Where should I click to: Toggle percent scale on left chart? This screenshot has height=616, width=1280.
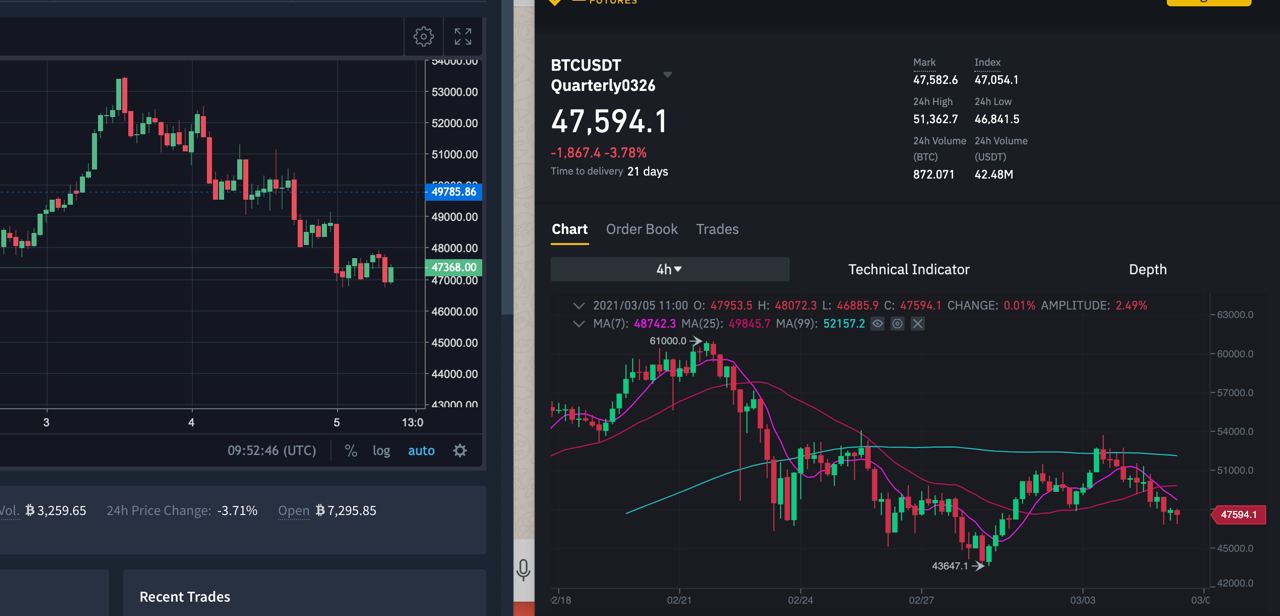click(x=351, y=451)
